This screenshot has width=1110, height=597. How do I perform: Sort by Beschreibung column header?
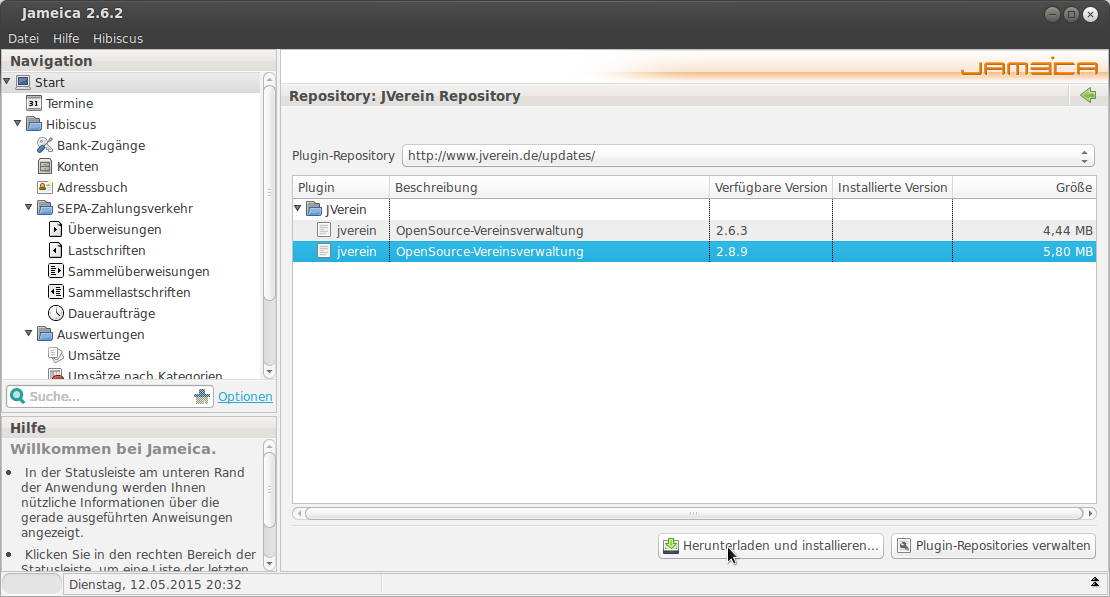(549, 188)
